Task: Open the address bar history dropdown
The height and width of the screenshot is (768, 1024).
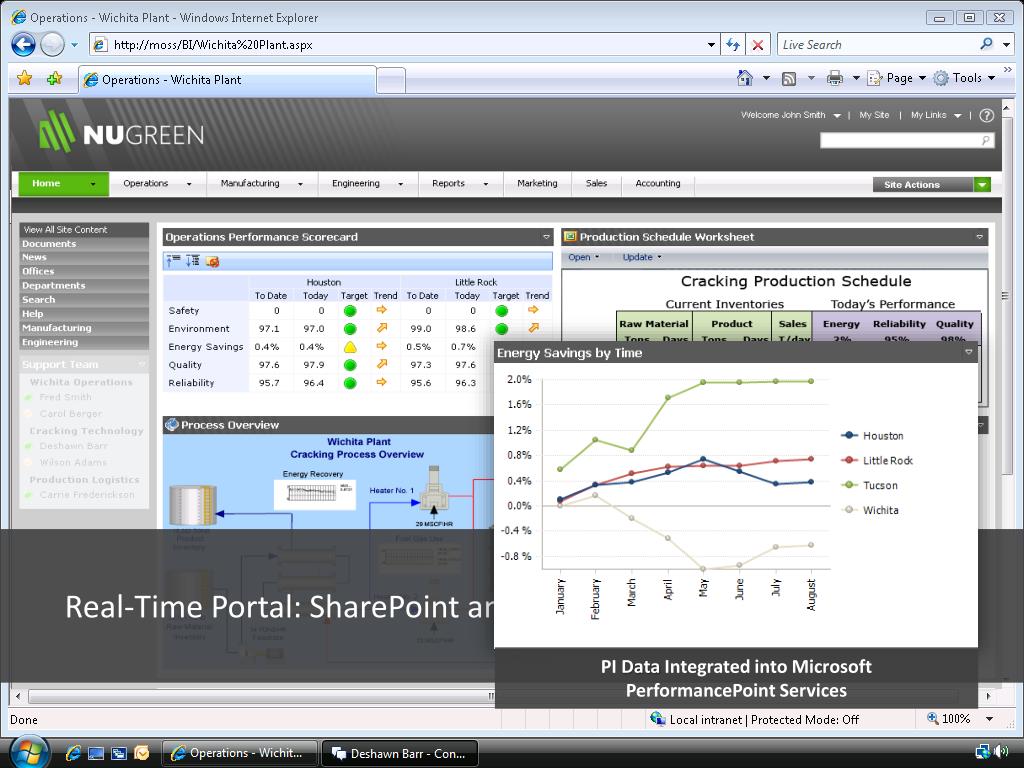Action: coord(711,44)
